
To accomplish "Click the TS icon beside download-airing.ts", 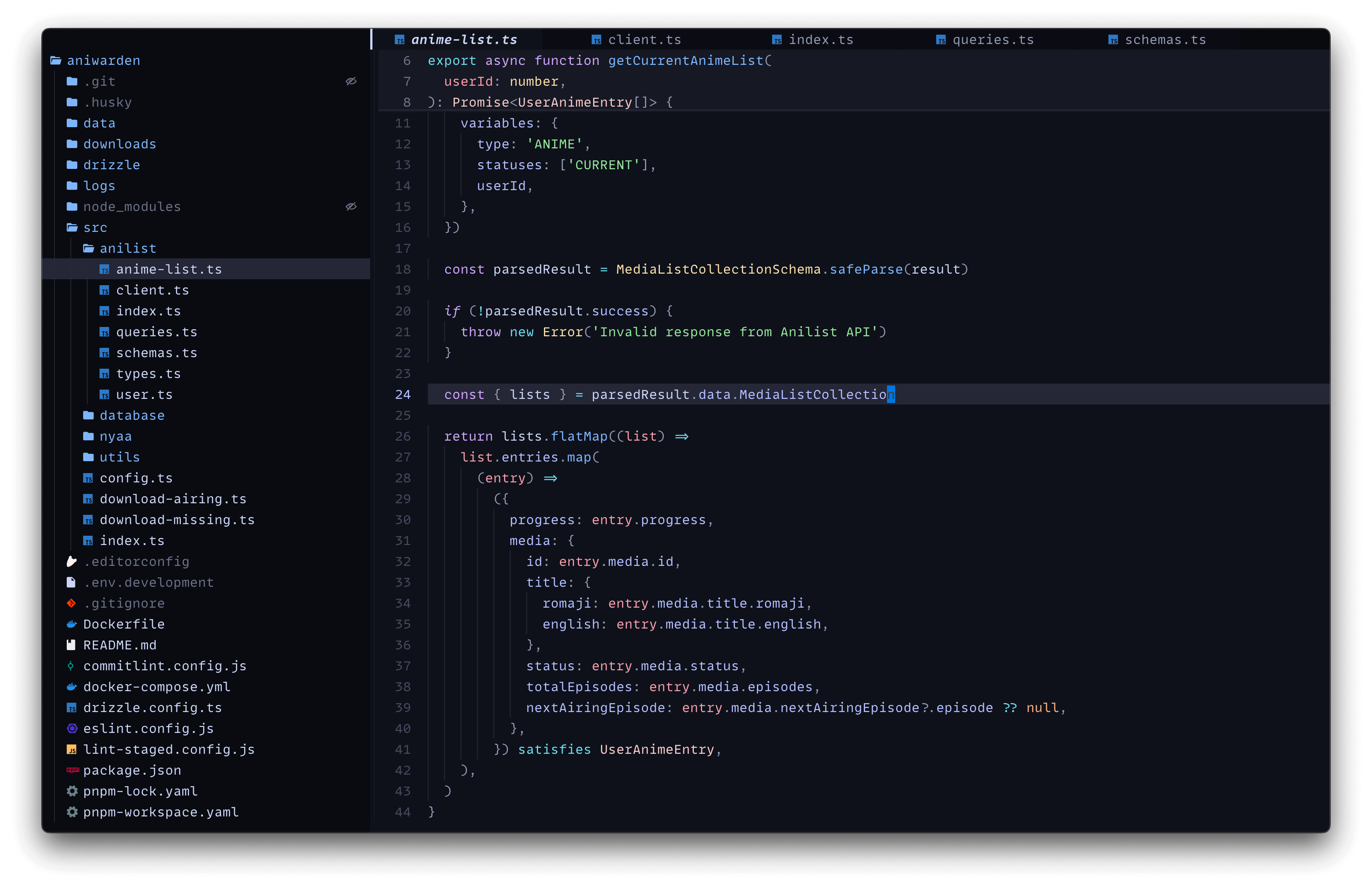I will (x=88, y=499).
